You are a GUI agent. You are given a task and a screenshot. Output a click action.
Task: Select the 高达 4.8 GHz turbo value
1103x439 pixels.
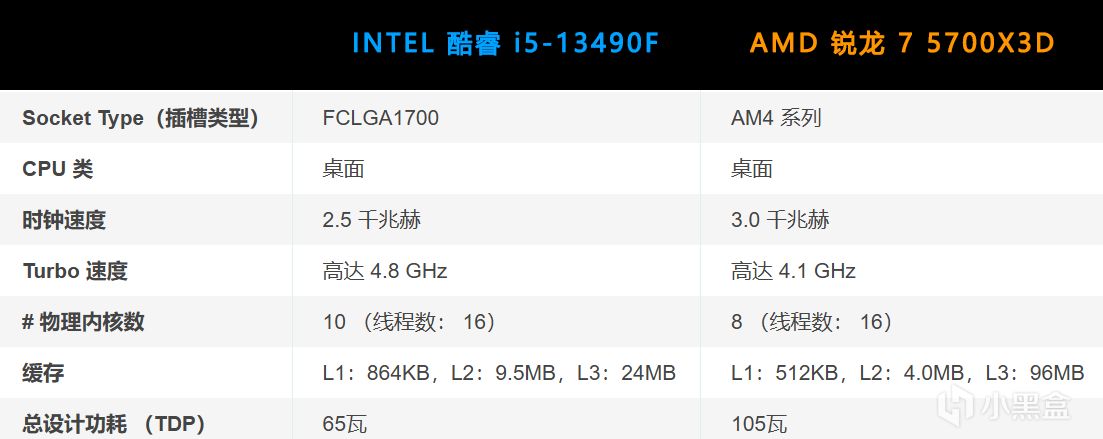click(385, 271)
